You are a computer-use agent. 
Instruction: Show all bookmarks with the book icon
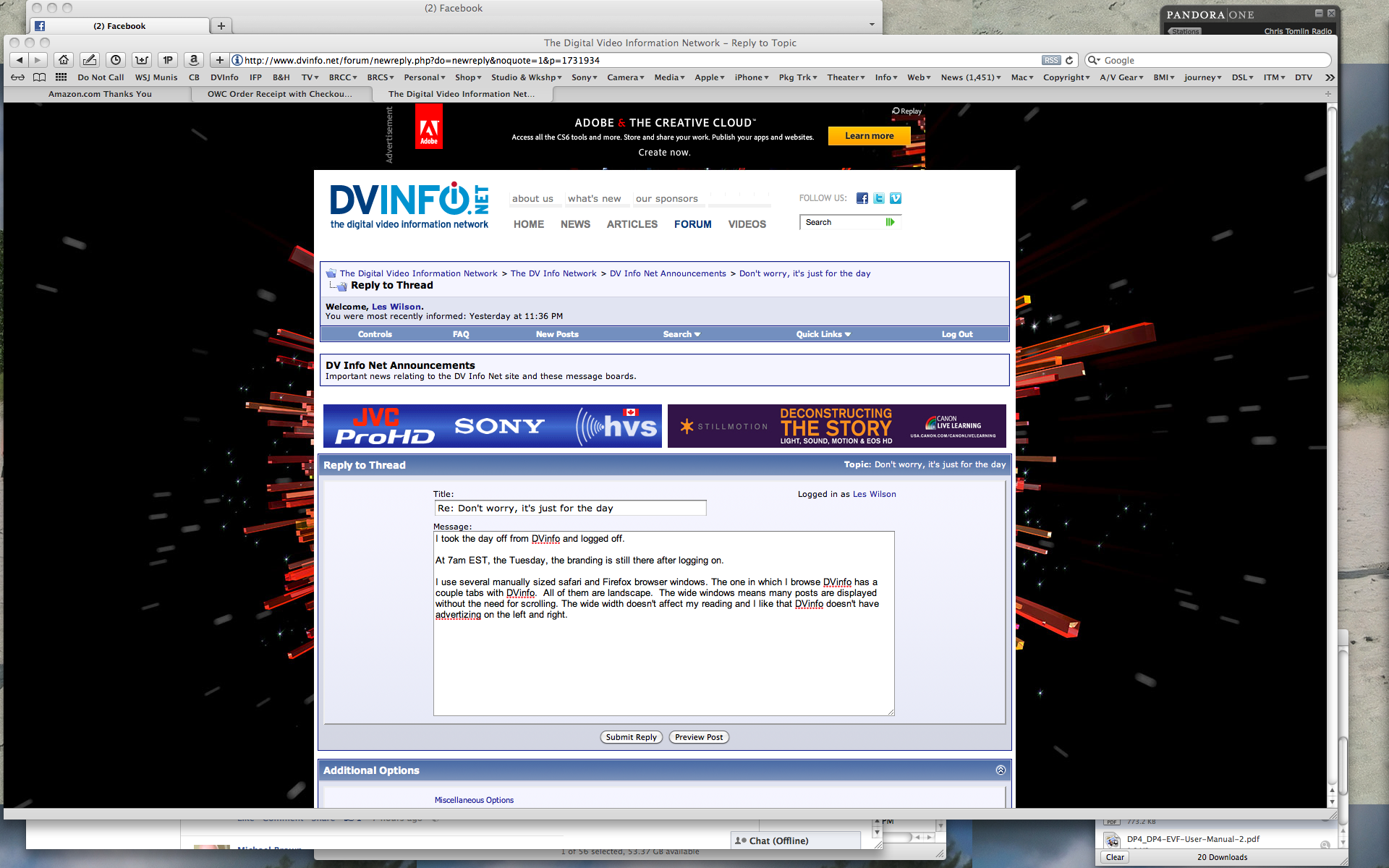pyautogui.click(x=40, y=77)
